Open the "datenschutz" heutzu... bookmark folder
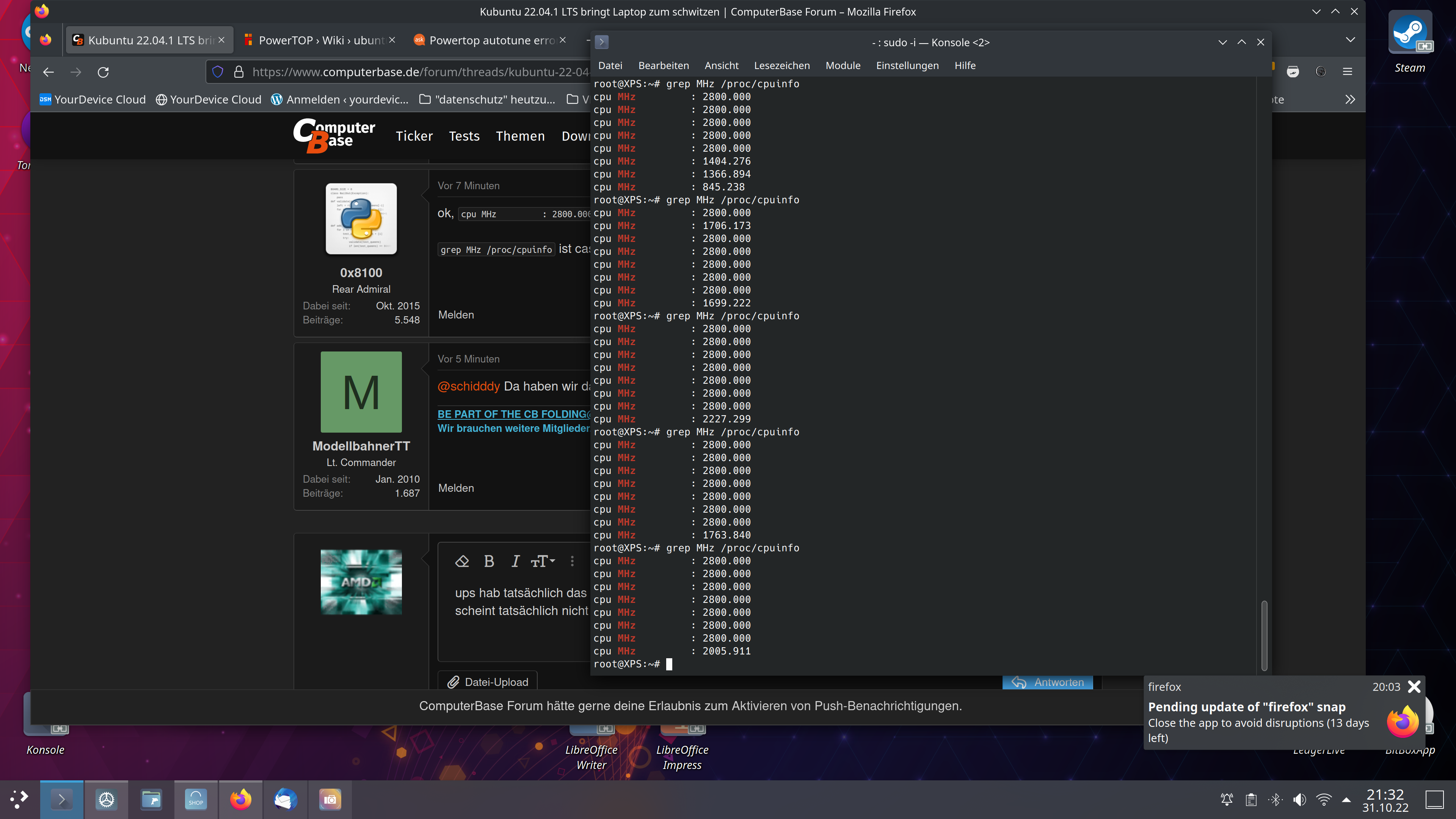1456x819 pixels. point(487,99)
